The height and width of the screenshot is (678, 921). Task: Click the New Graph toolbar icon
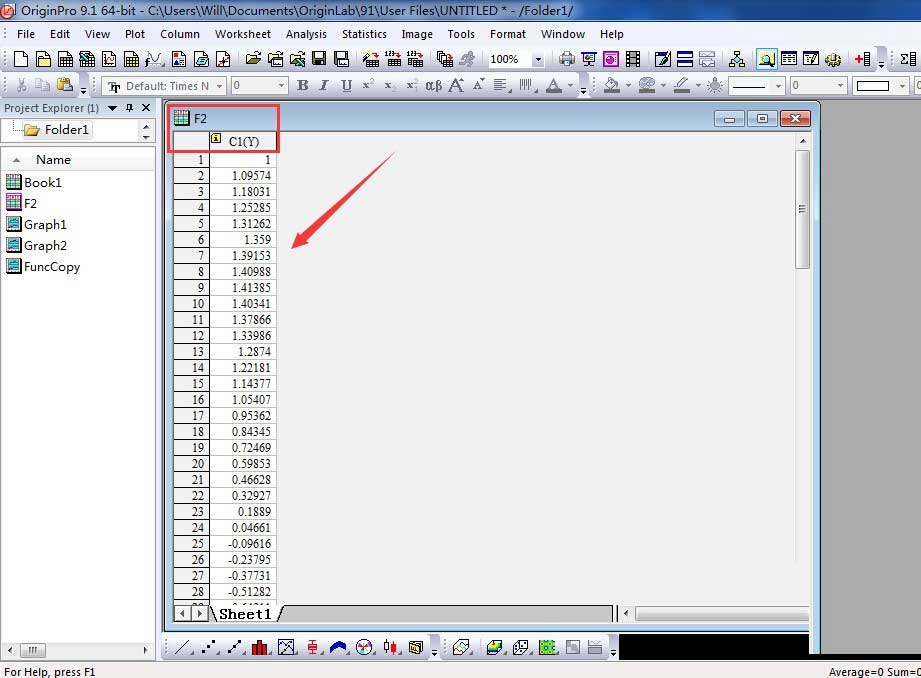(109, 59)
